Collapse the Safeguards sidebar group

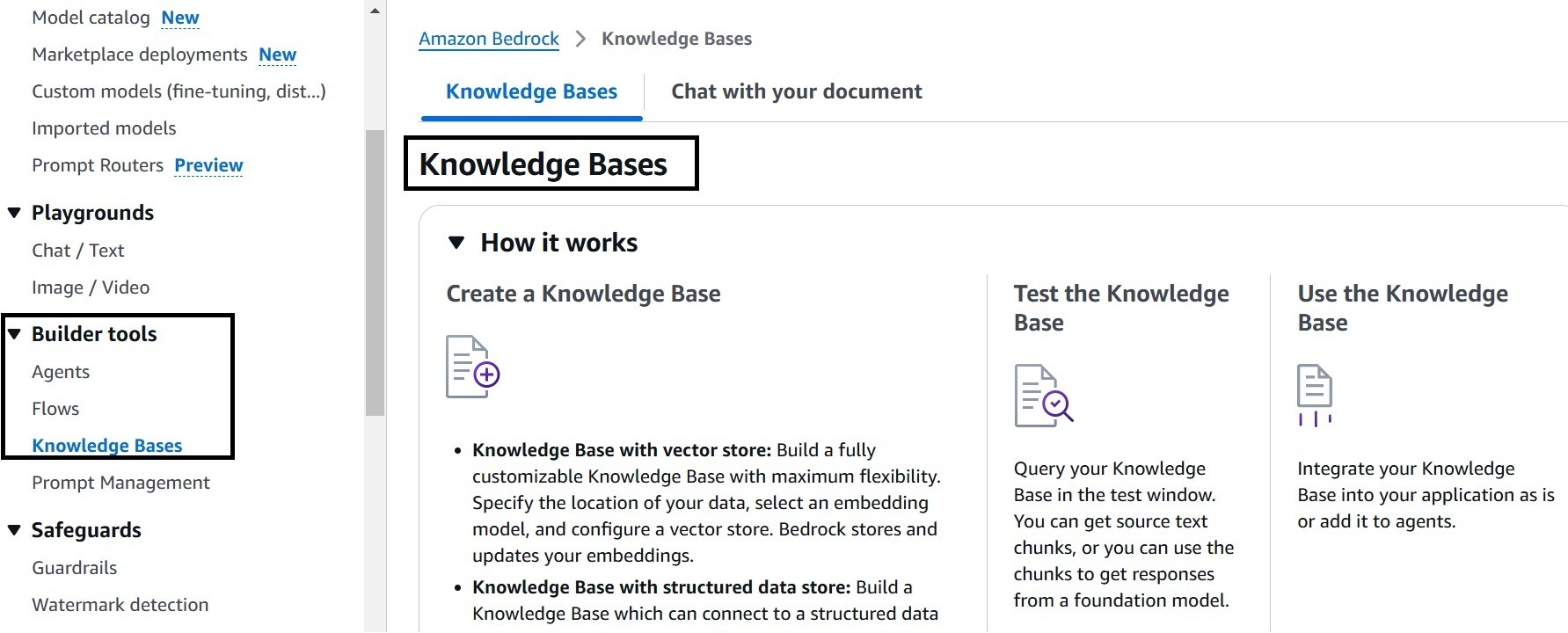[14, 530]
